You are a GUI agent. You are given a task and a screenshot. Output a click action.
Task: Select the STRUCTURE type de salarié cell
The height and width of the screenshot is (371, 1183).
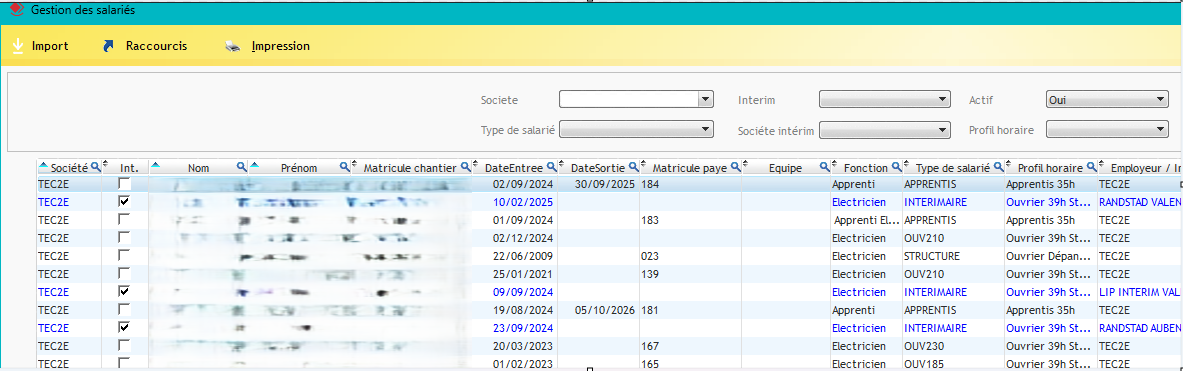(953, 256)
